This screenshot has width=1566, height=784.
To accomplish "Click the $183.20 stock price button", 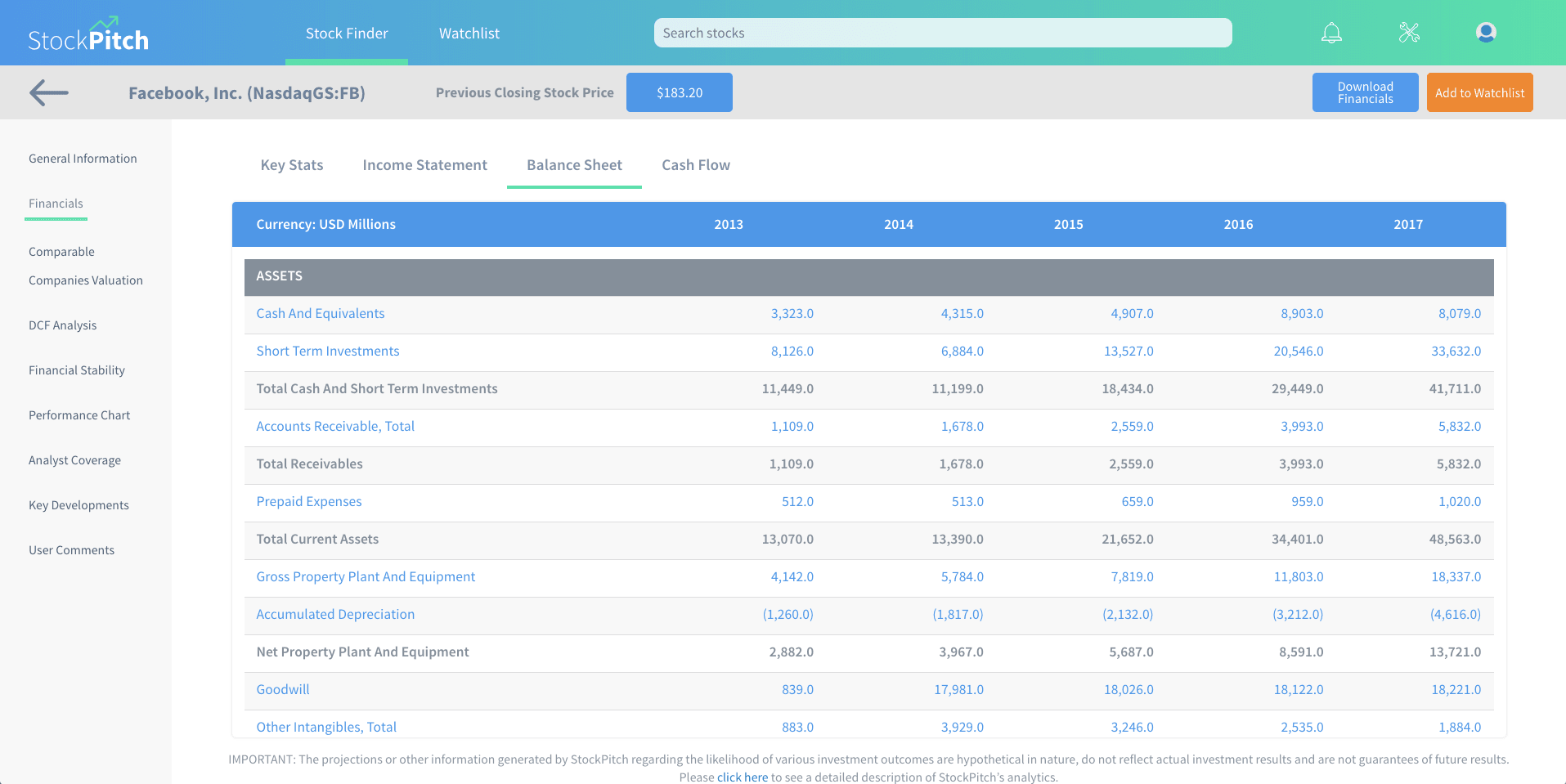I will click(x=679, y=92).
